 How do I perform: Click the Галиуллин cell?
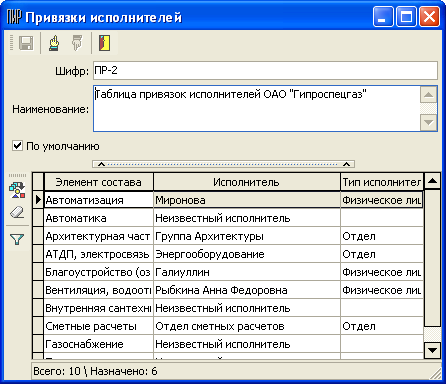point(247,272)
